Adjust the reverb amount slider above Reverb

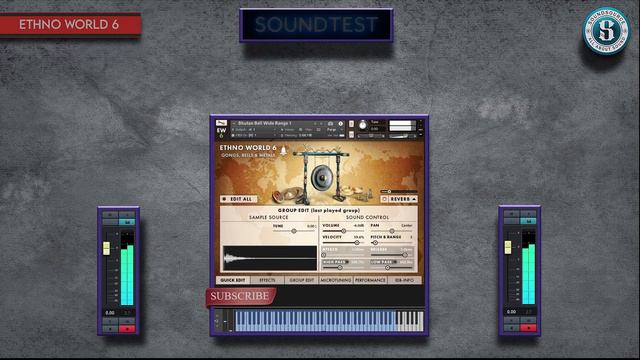[x=389, y=191]
